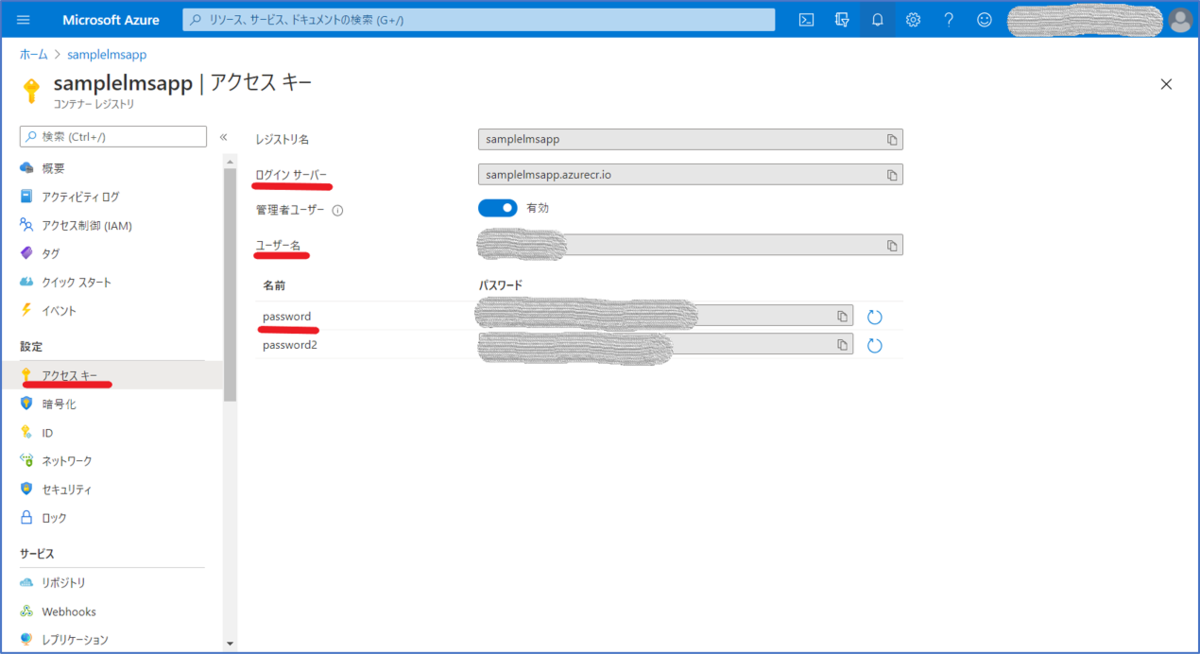Go to samplelmsapp breadcrumb link
The width and height of the screenshot is (1200, 654).
click(x=107, y=54)
